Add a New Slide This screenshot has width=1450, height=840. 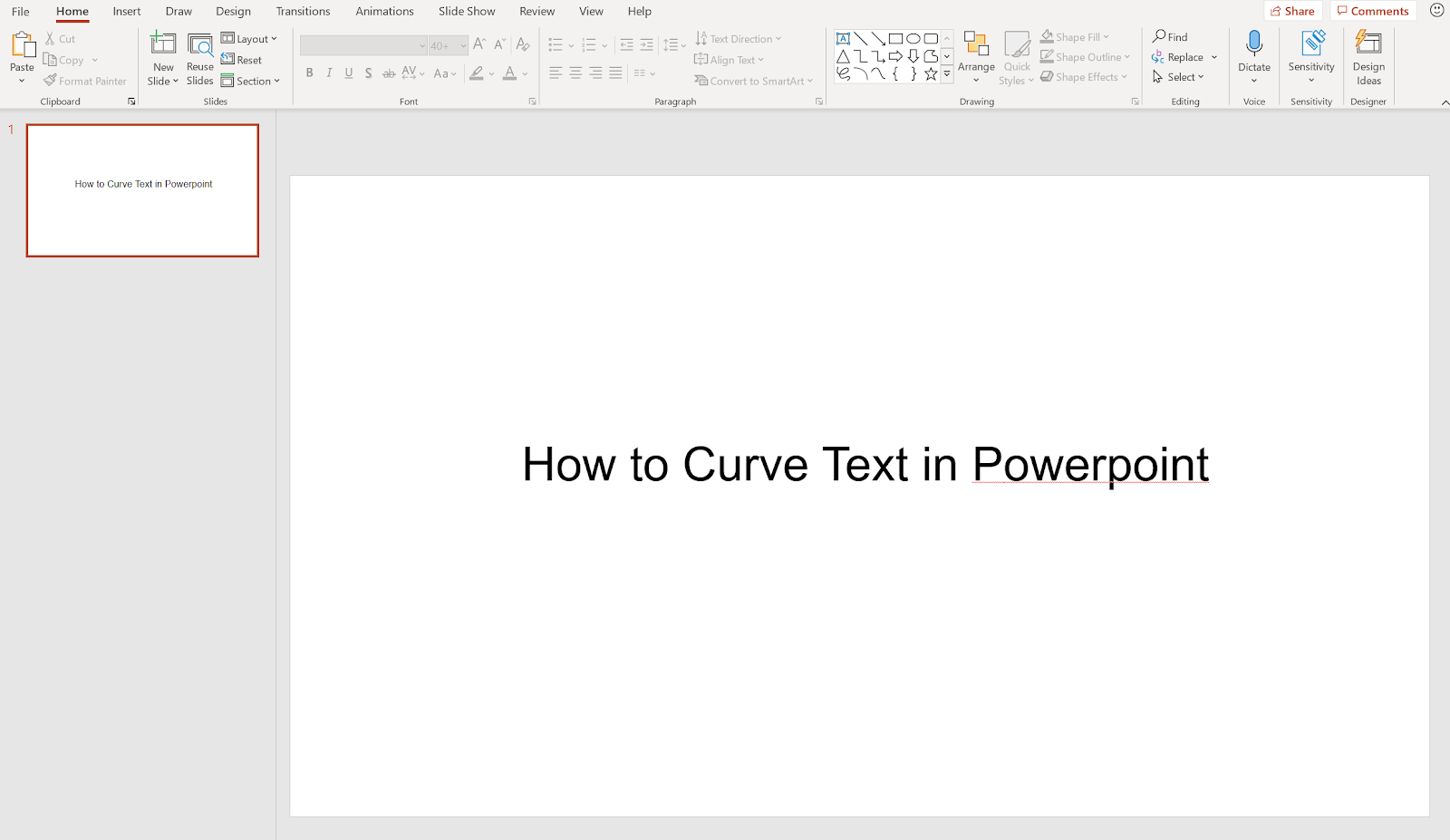[163, 45]
